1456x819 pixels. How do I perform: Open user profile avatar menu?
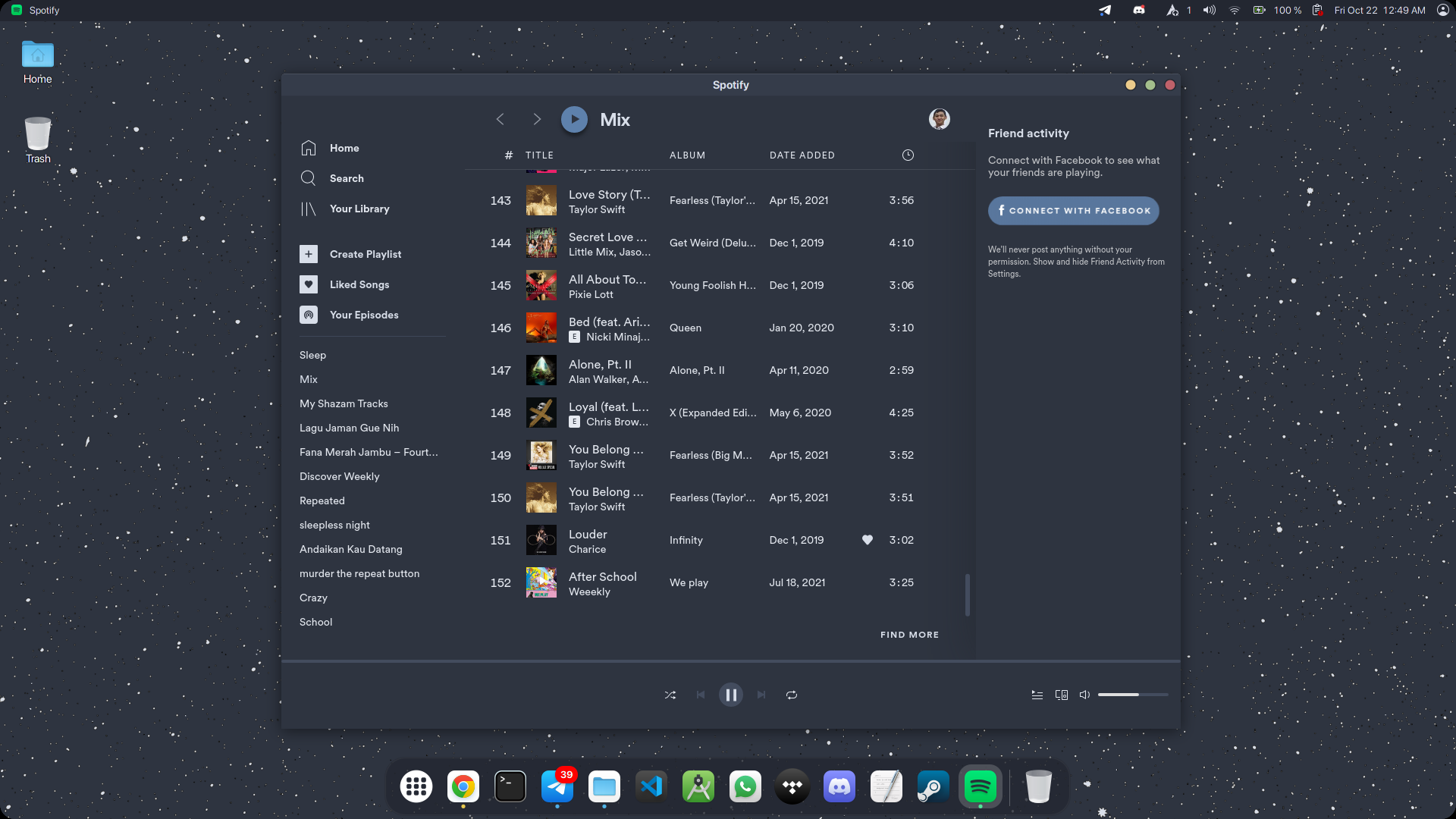pos(939,119)
